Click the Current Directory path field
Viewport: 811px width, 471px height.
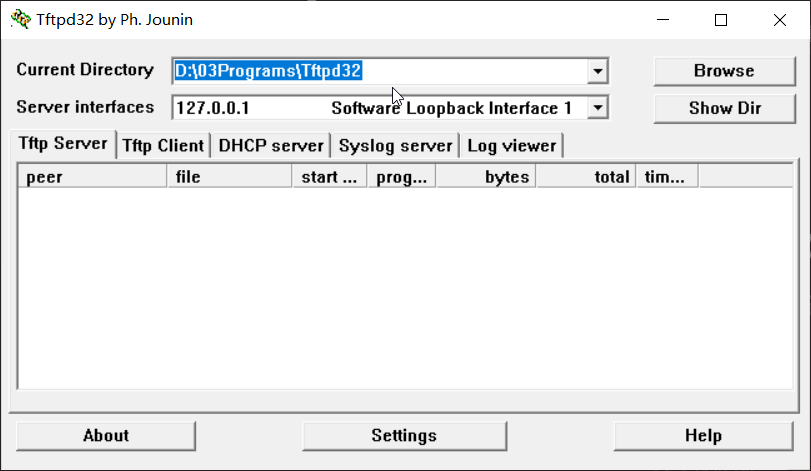(x=380, y=71)
